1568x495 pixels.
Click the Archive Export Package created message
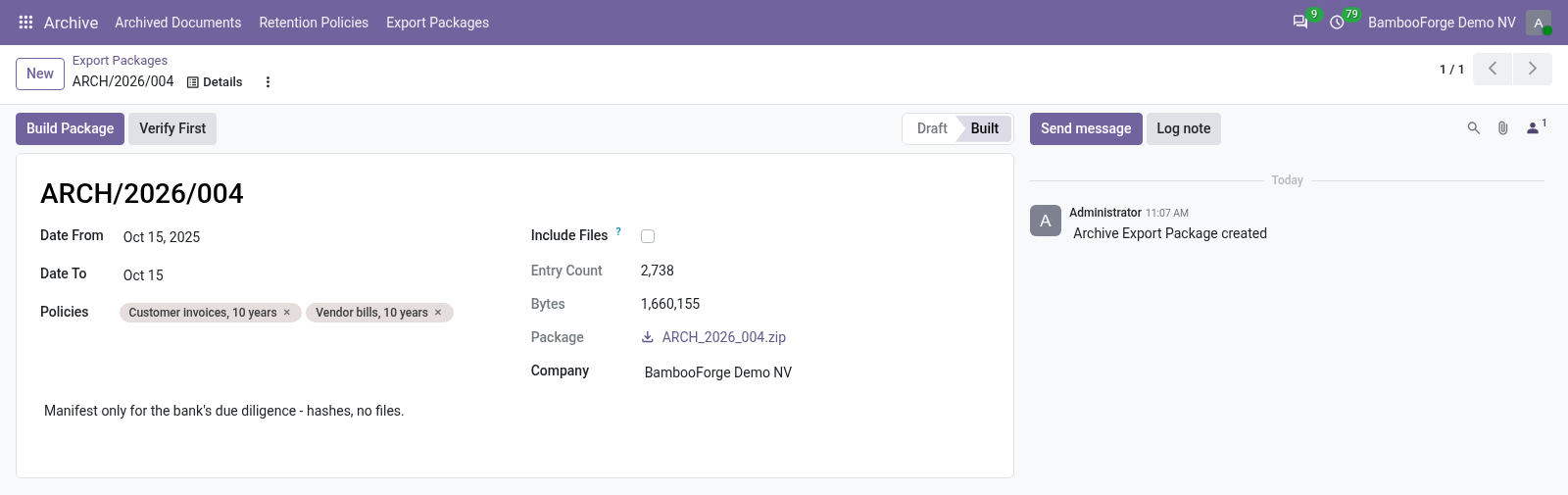click(x=1170, y=233)
